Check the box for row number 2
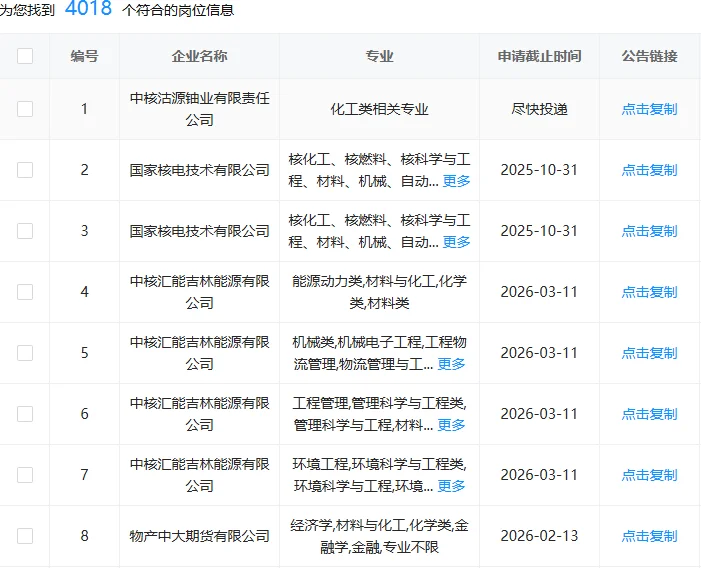Screen dimensions: 701x568 25,170
